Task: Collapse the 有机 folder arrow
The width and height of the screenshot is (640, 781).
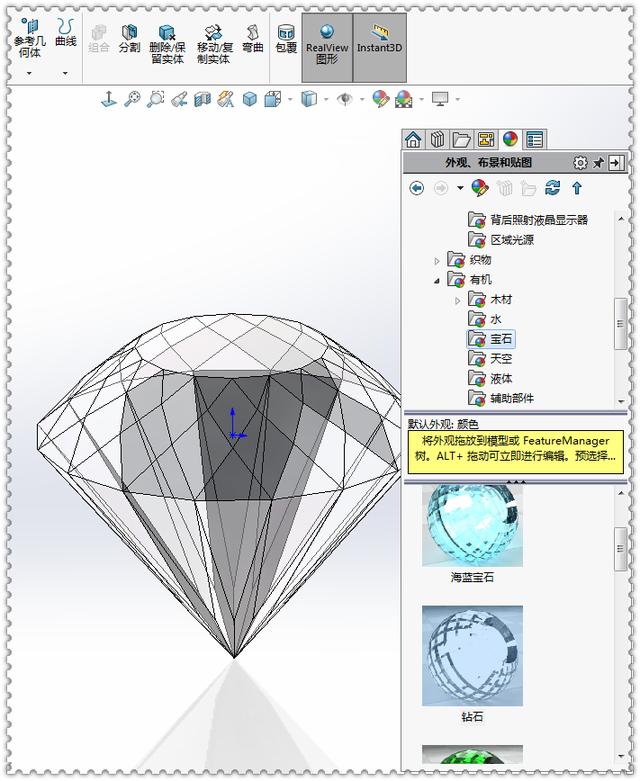Action: 437,281
